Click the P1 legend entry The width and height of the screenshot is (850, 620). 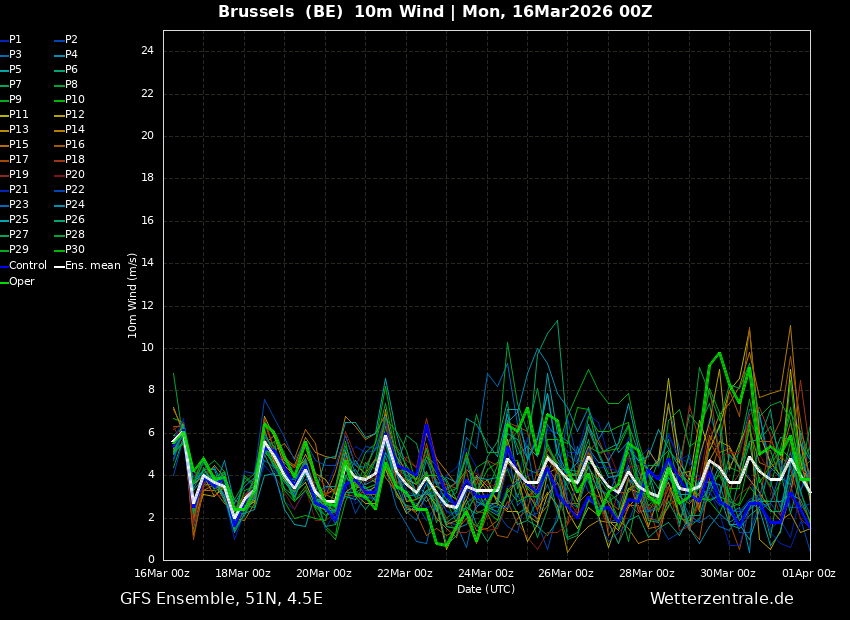(15, 40)
